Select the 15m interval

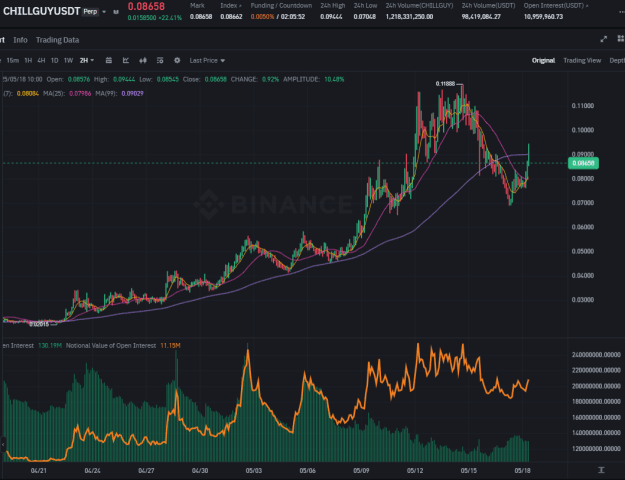point(13,60)
